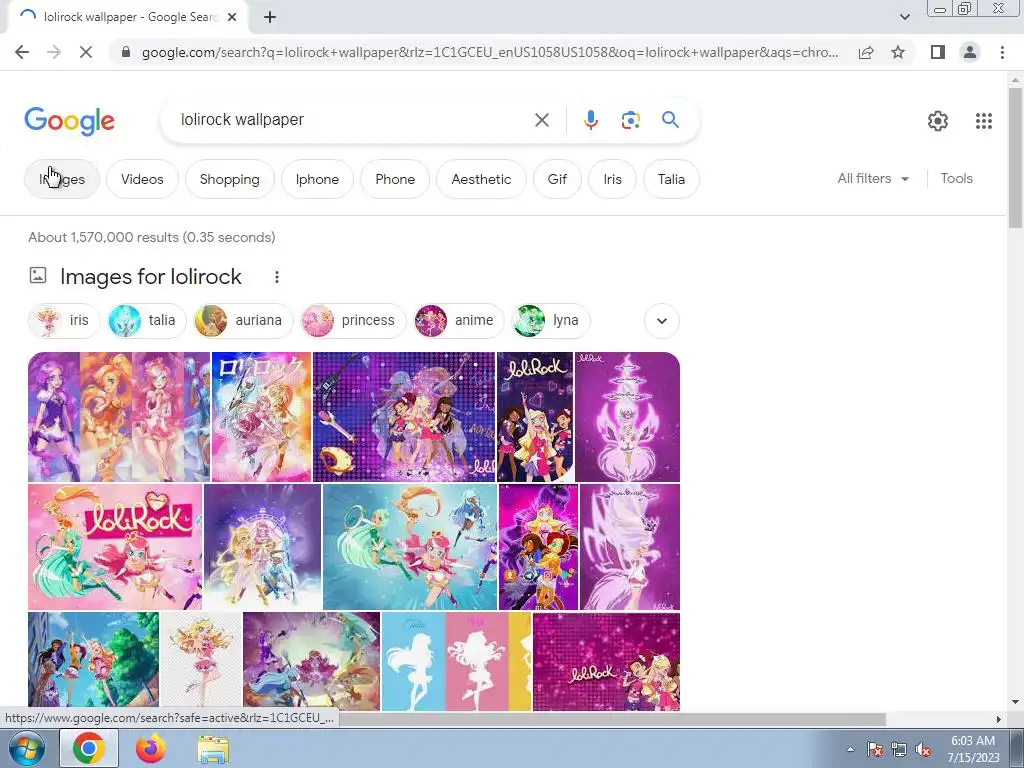The width and height of the screenshot is (1024, 768).
Task: Apply the Aesthetic filter chip
Action: [481, 179]
